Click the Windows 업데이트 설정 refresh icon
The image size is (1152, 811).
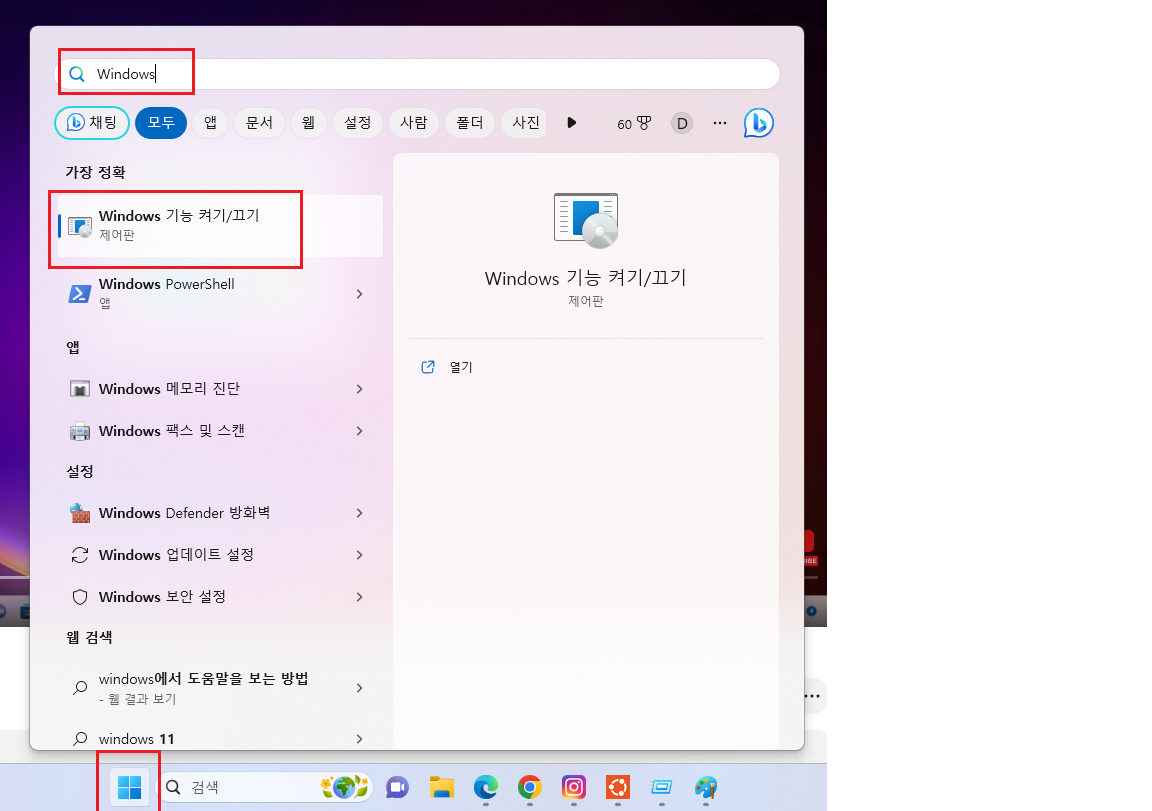pos(79,555)
